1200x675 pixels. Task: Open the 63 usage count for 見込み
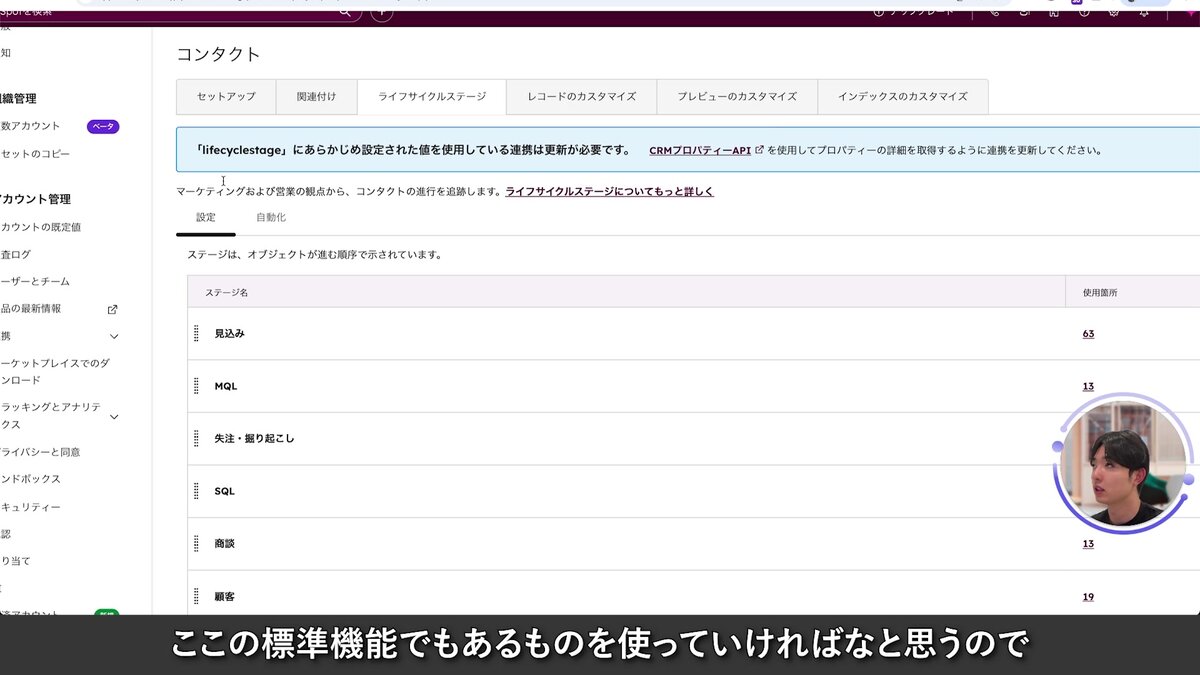coord(1088,332)
